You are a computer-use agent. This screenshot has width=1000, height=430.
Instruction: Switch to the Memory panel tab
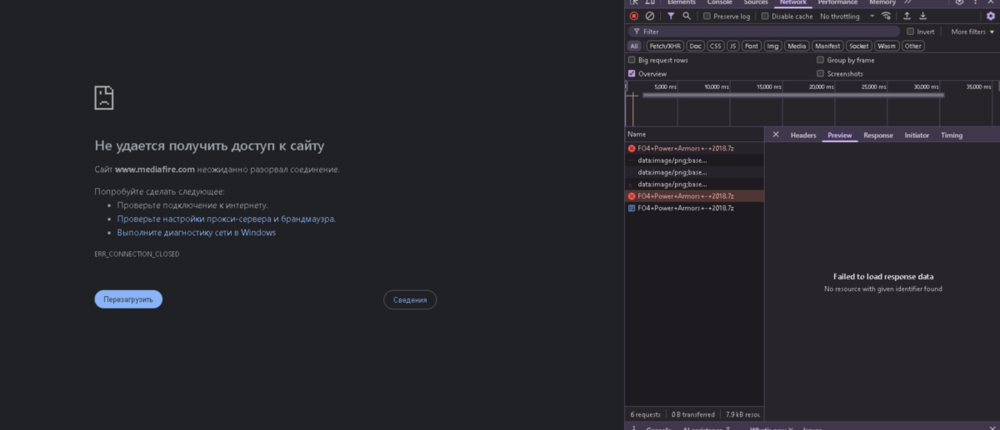882,3
